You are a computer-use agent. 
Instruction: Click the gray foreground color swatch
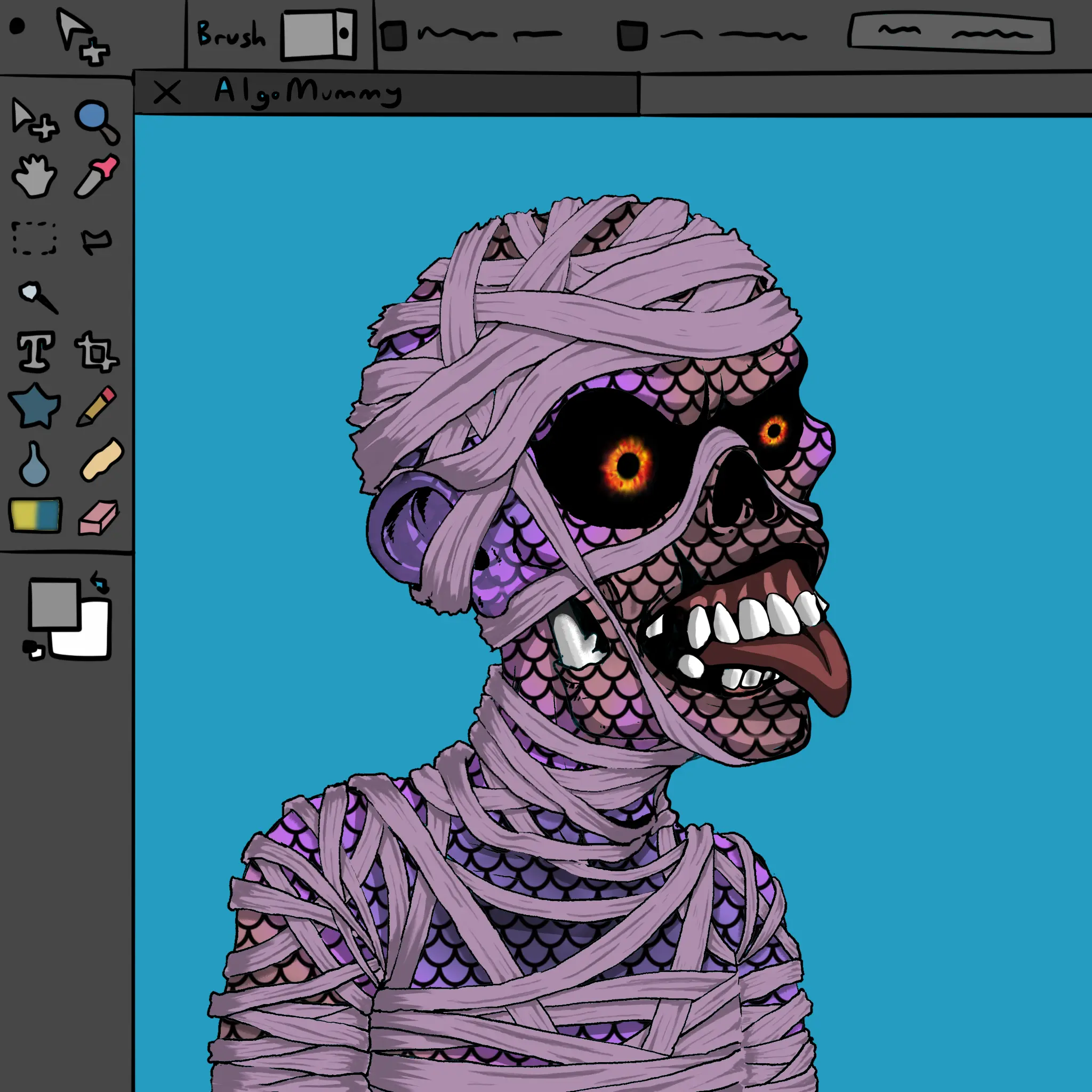pyautogui.click(x=53, y=603)
